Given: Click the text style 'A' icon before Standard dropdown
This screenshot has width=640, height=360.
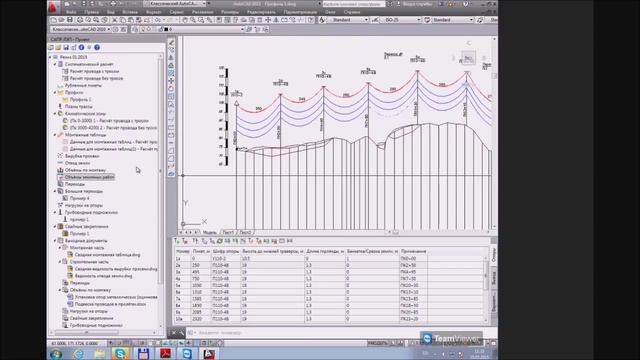Looking at the screenshot, I should coord(322,20).
